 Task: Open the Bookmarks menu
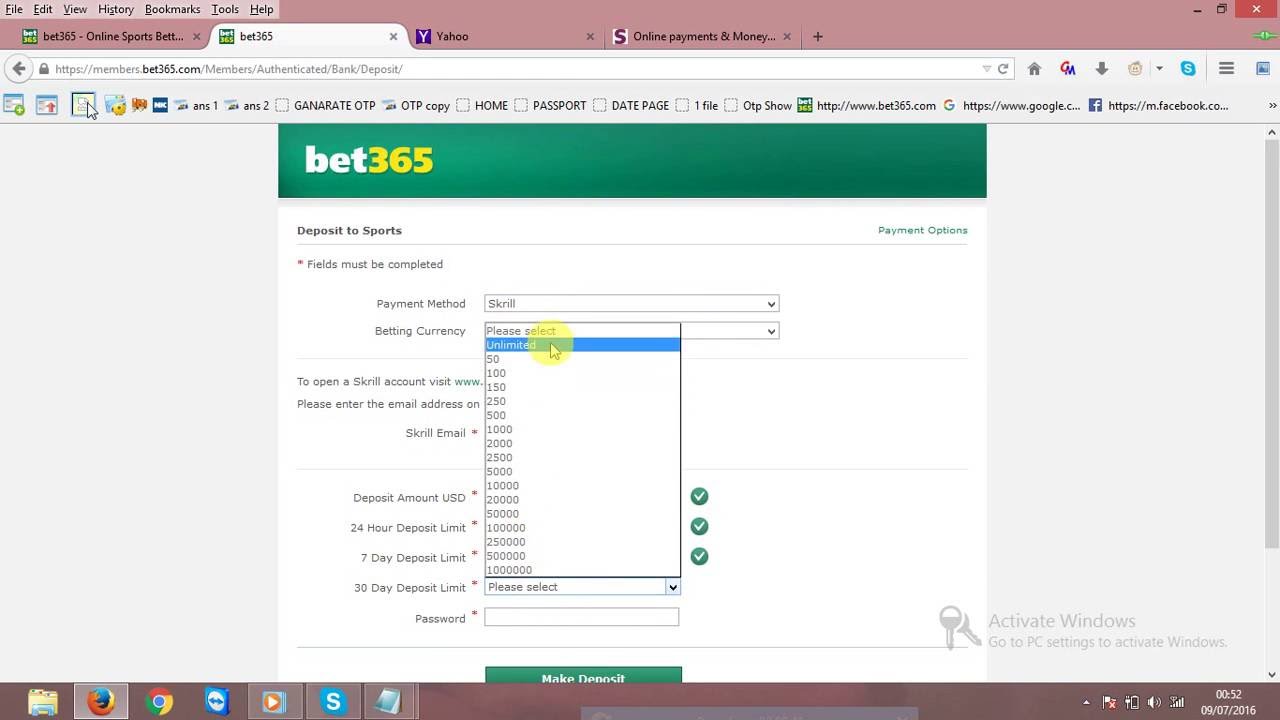[x=172, y=9]
